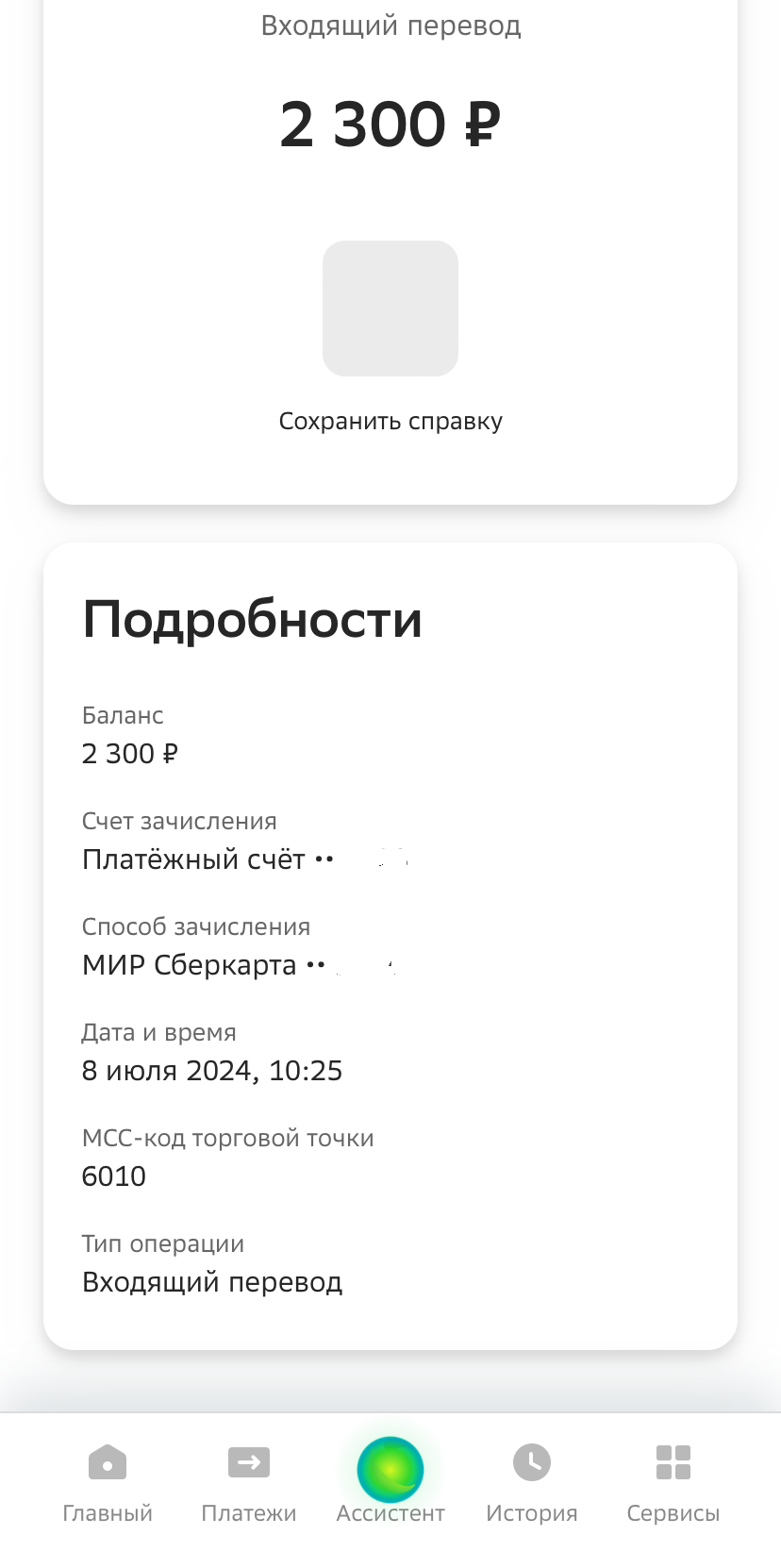Image resolution: width=781 pixels, height=1568 pixels.
Task: Click the Подробности heading
Action: [x=253, y=620]
